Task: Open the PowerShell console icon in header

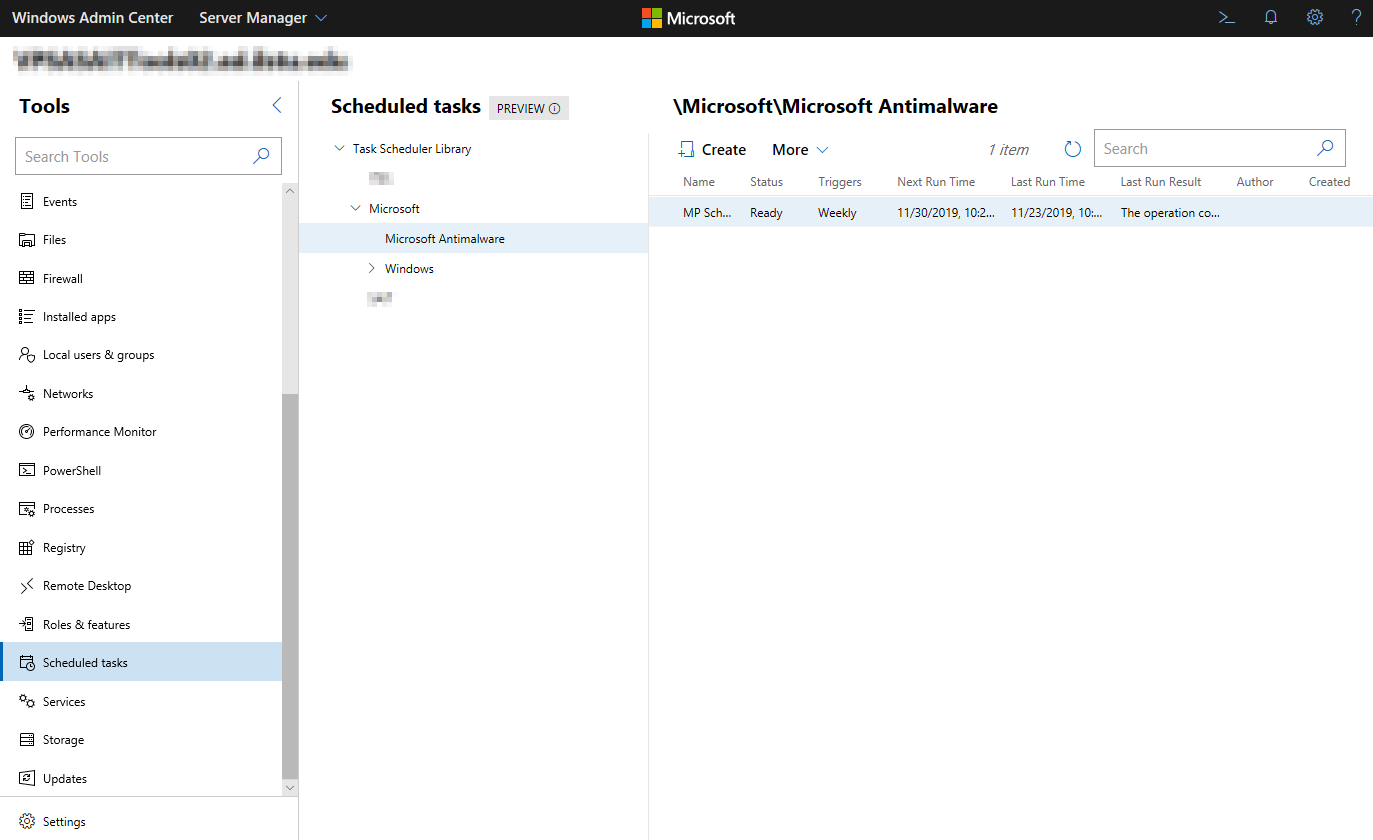Action: 1226,17
